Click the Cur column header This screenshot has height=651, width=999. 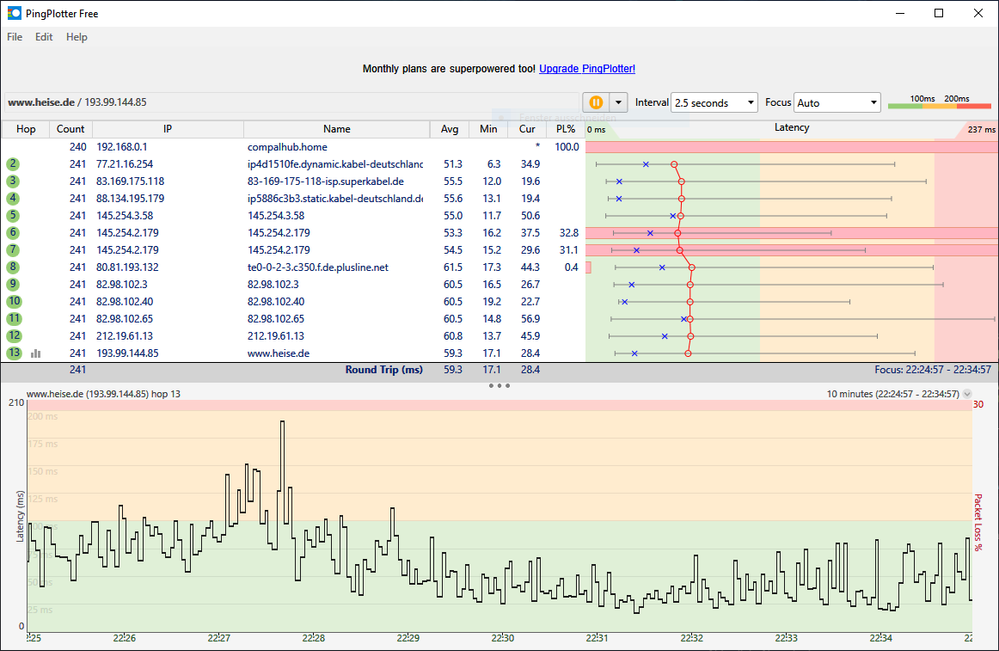click(x=527, y=129)
